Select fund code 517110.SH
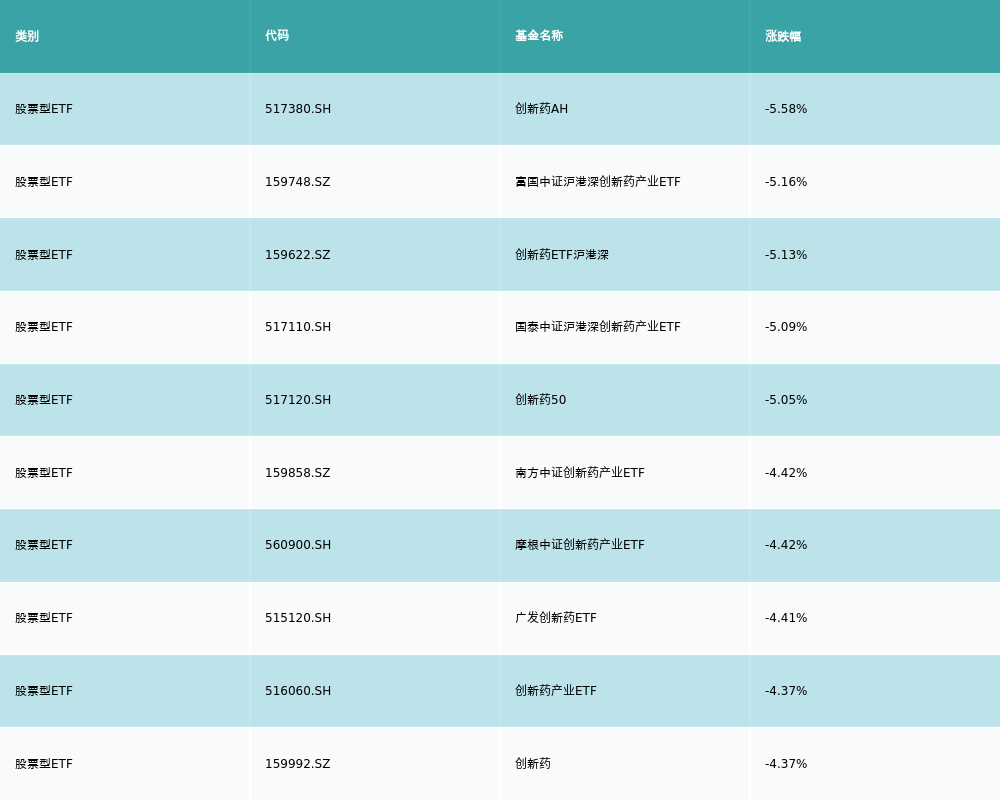 point(298,327)
